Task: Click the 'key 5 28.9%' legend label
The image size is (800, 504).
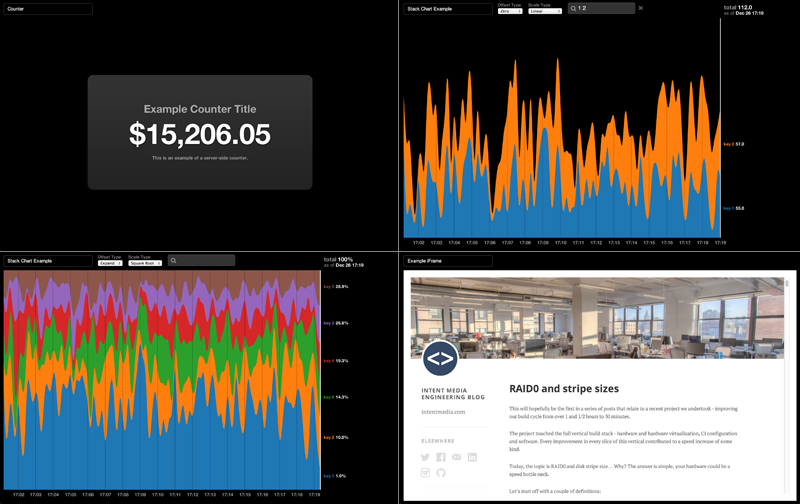Action: tap(336, 287)
